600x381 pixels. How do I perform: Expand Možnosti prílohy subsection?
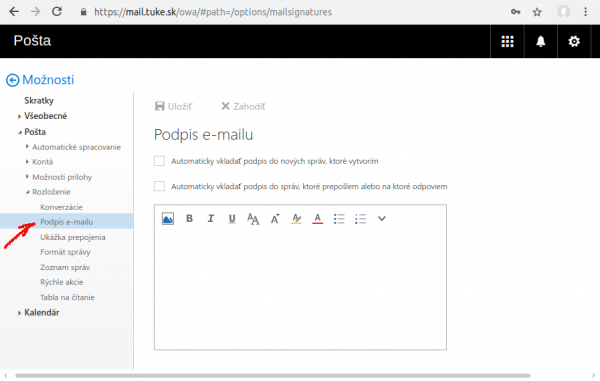[x=27, y=176]
